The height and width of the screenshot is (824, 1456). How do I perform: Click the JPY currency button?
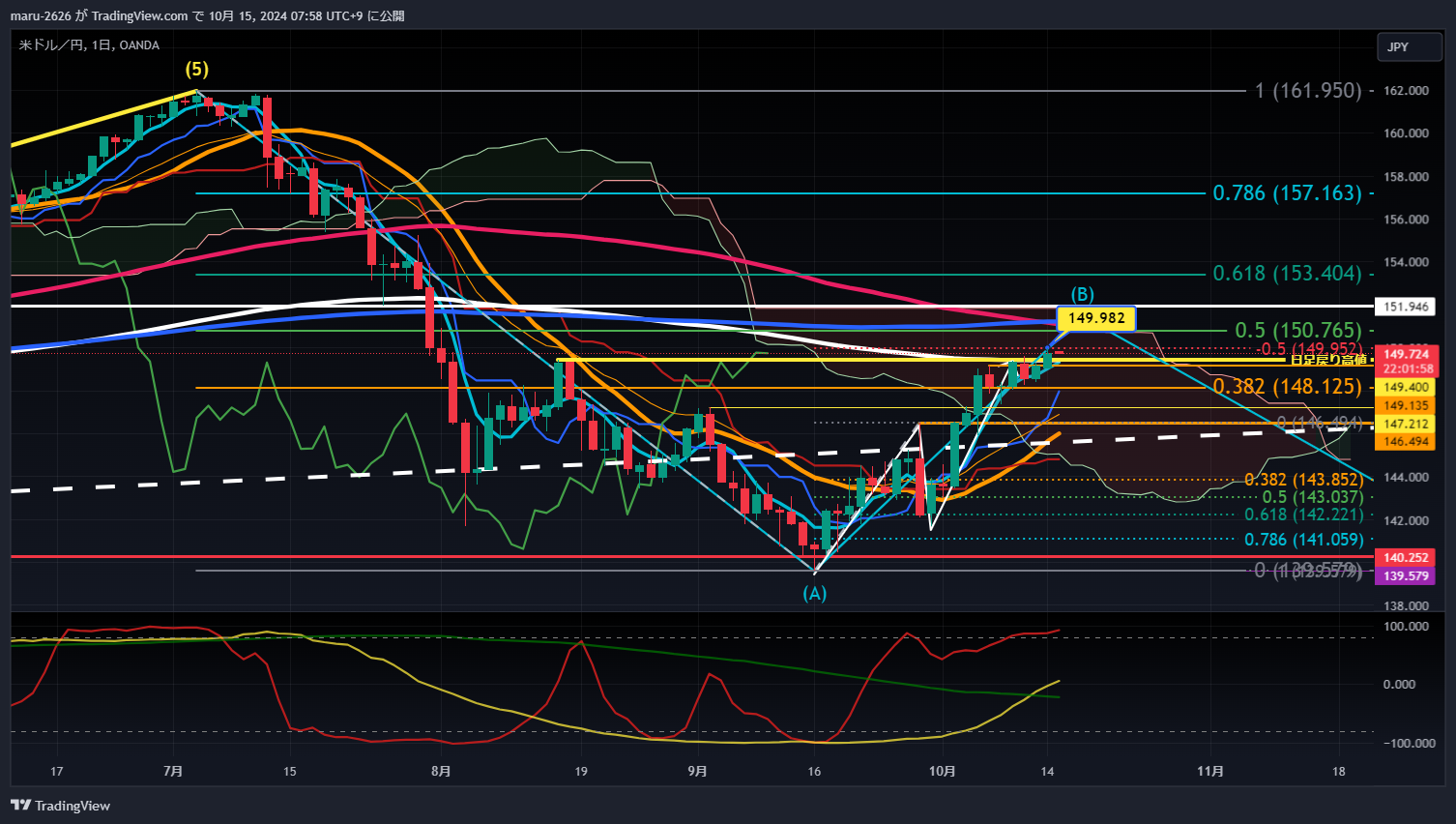(x=1410, y=47)
